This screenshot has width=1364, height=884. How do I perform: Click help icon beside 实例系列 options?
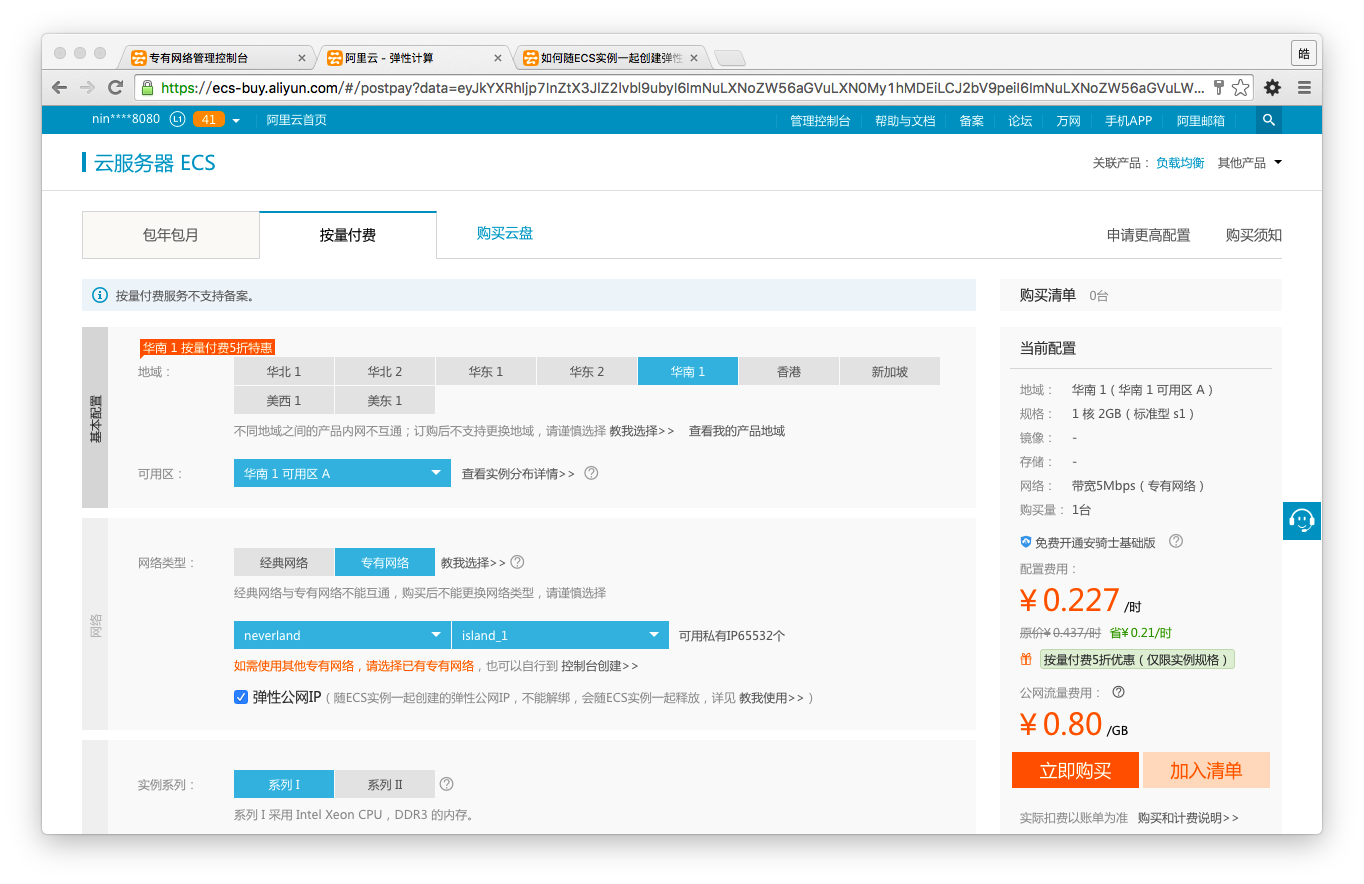447,784
